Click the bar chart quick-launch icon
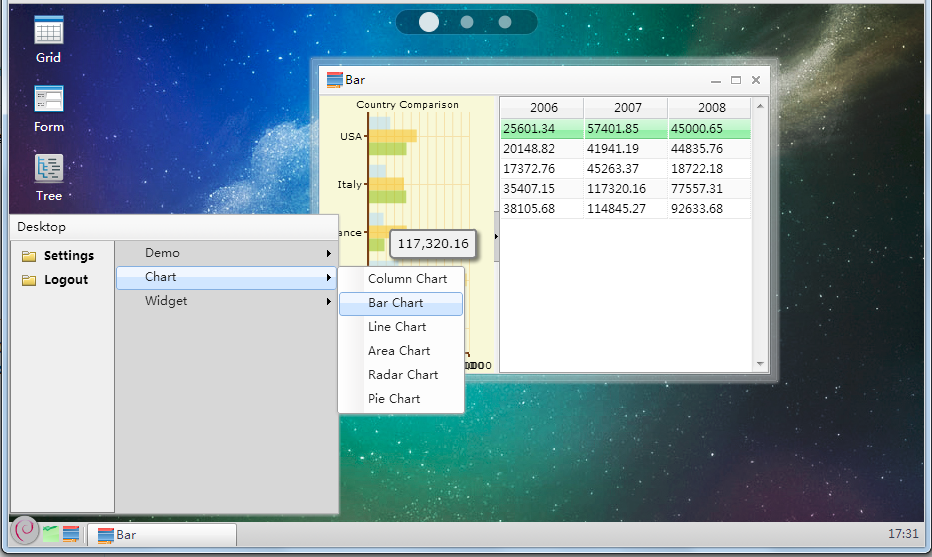Viewport: 932px width, 557px height. pyautogui.click(x=71, y=533)
